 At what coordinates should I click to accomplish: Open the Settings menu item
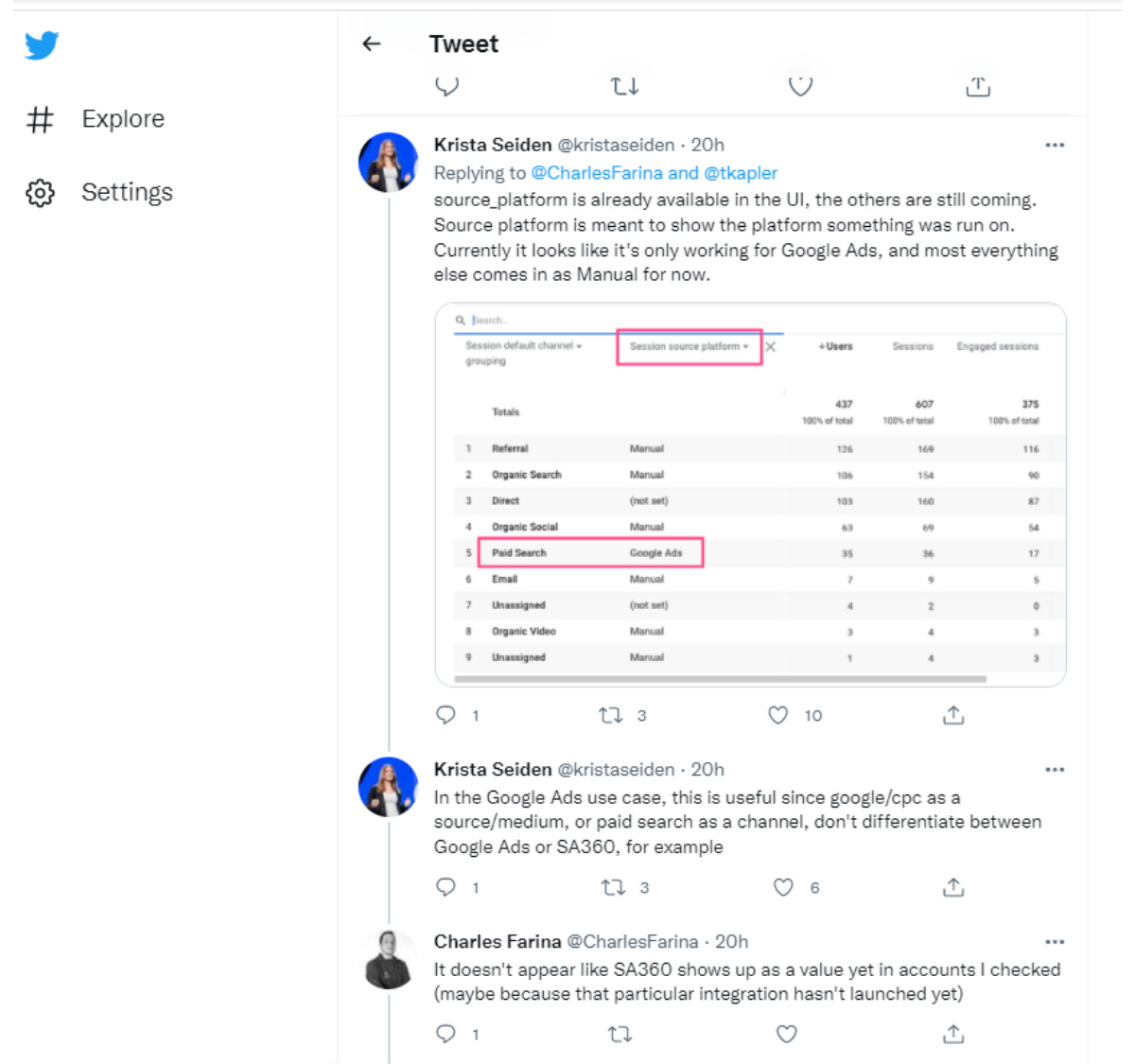pos(127,193)
